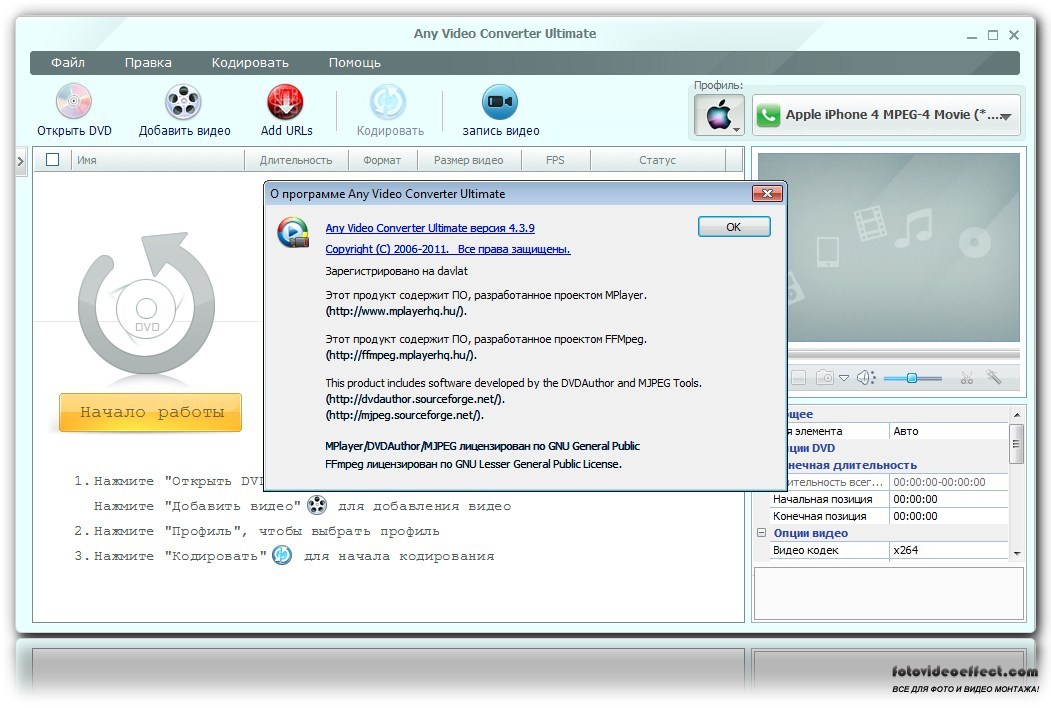Screen dimensions: 1051x708
Task: Click the Начало работы button
Action: pyautogui.click(x=151, y=412)
